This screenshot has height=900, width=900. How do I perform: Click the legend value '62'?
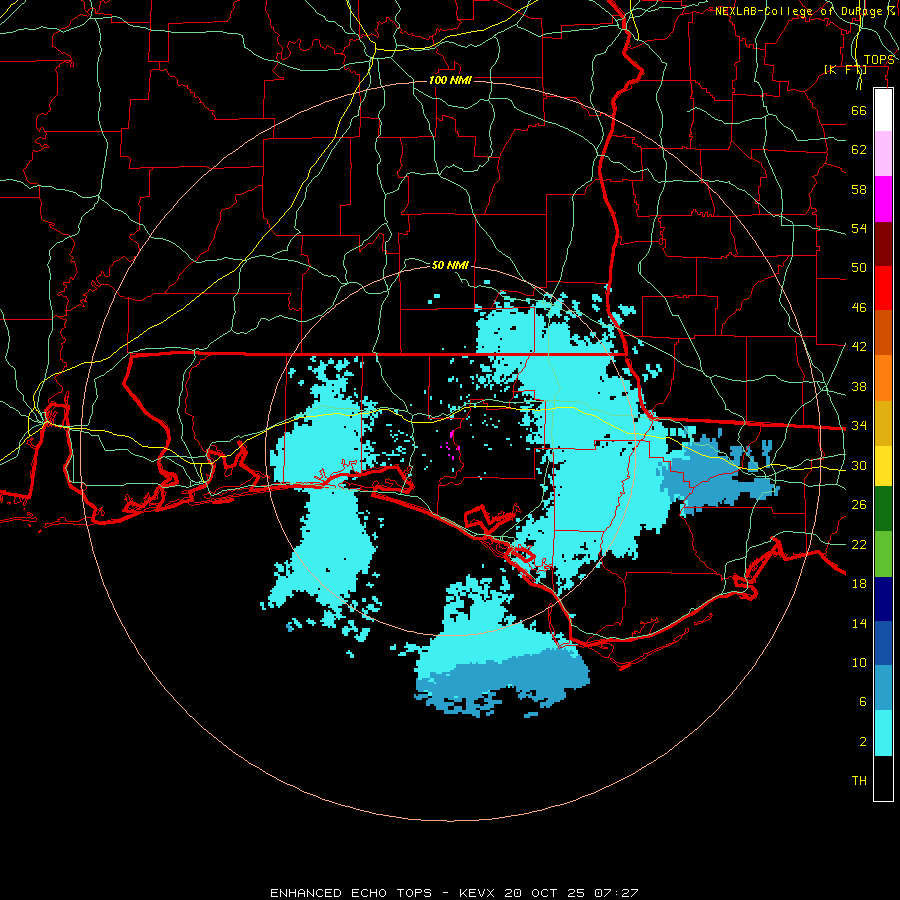[x=859, y=150]
